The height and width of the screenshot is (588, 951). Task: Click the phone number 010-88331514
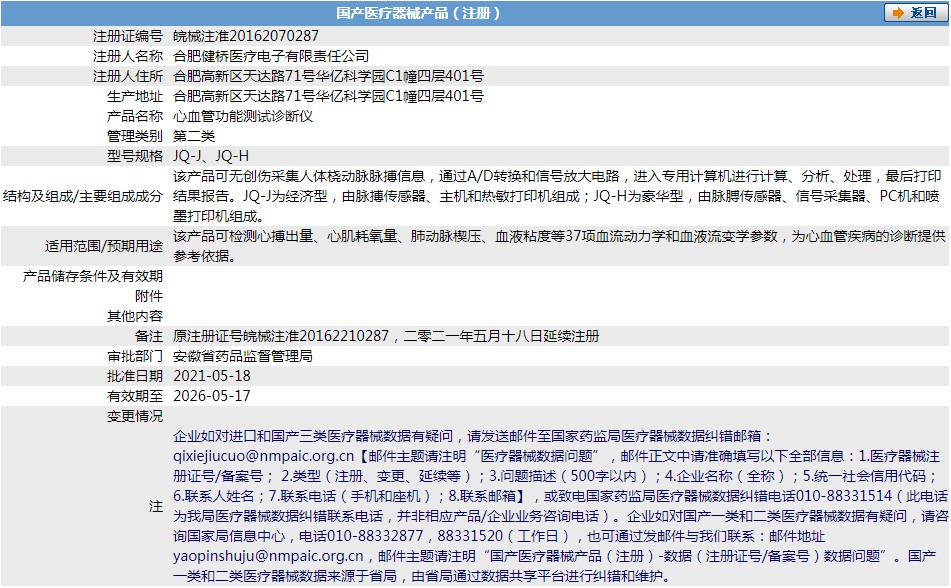point(844,496)
